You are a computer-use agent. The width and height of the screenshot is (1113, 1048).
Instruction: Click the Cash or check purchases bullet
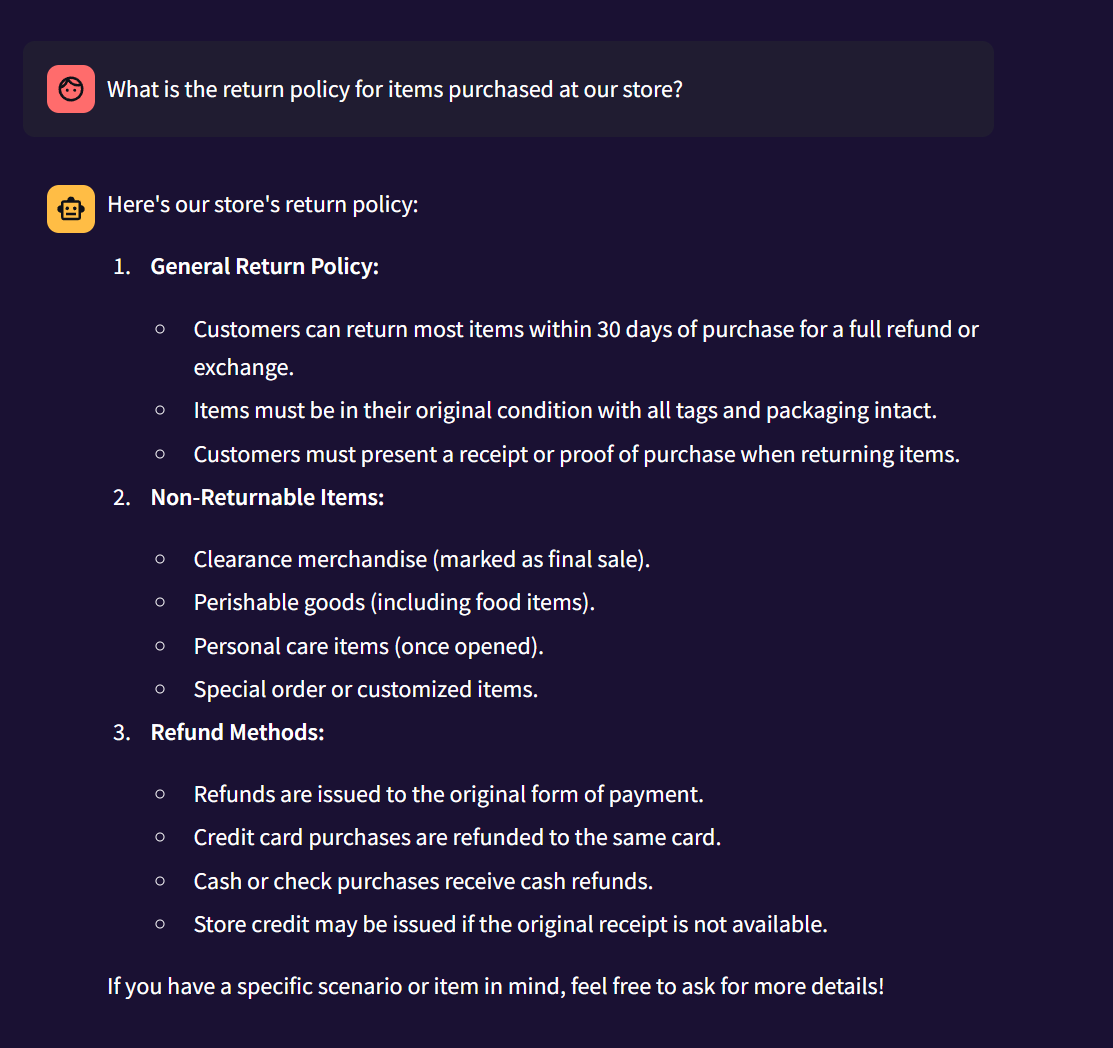422,881
